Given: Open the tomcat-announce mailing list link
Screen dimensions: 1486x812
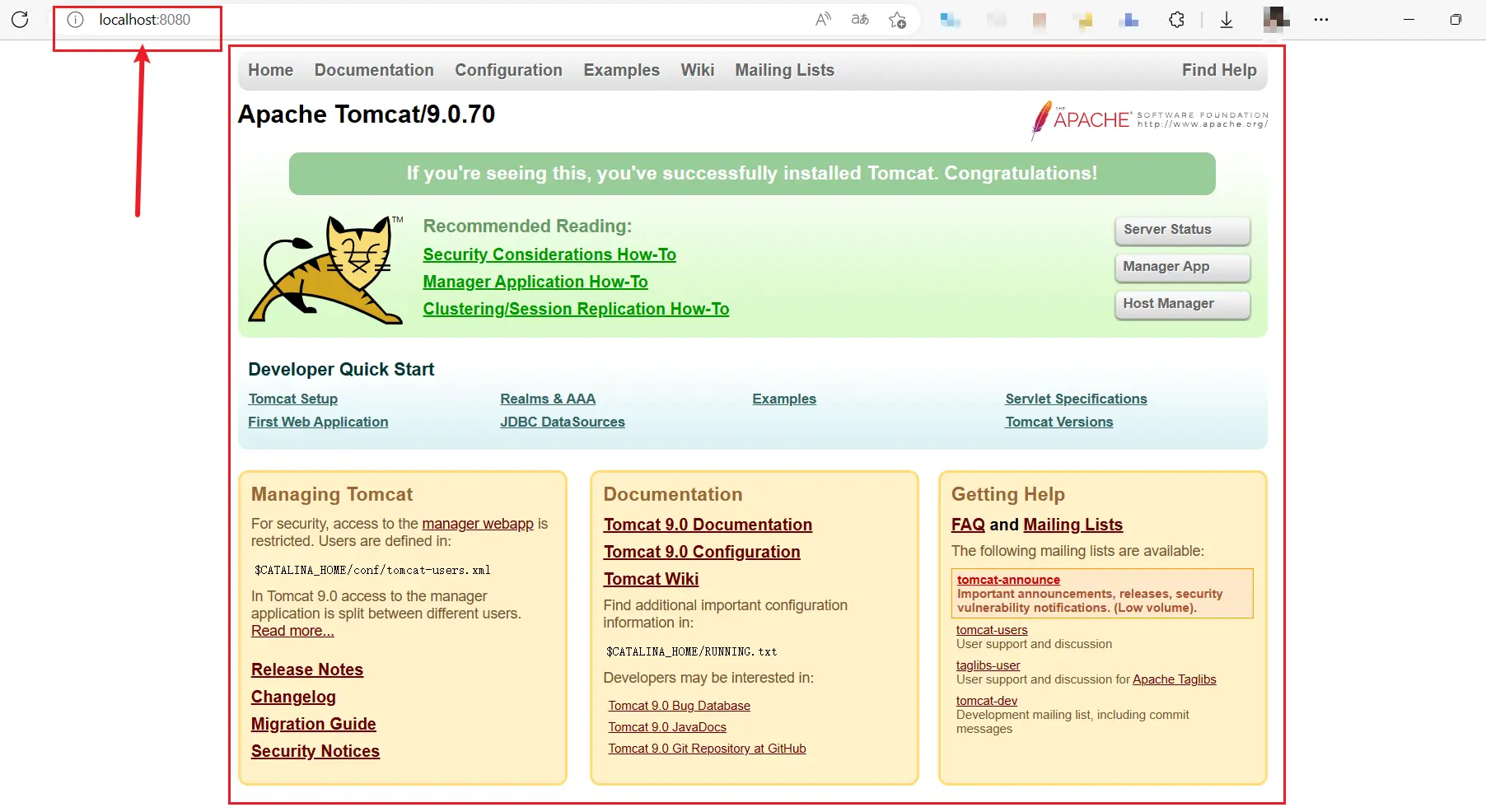Looking at the screenshot, I should coord(1008,580).
